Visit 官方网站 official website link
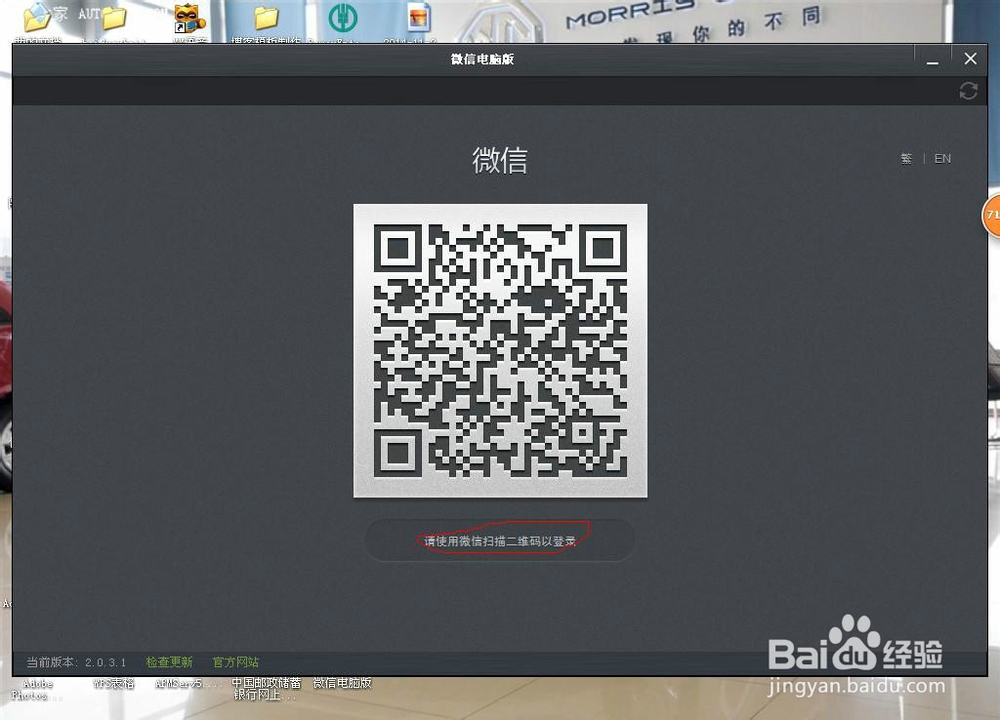The height and width of the screenshot is (720, 1000). click(235, 662)
